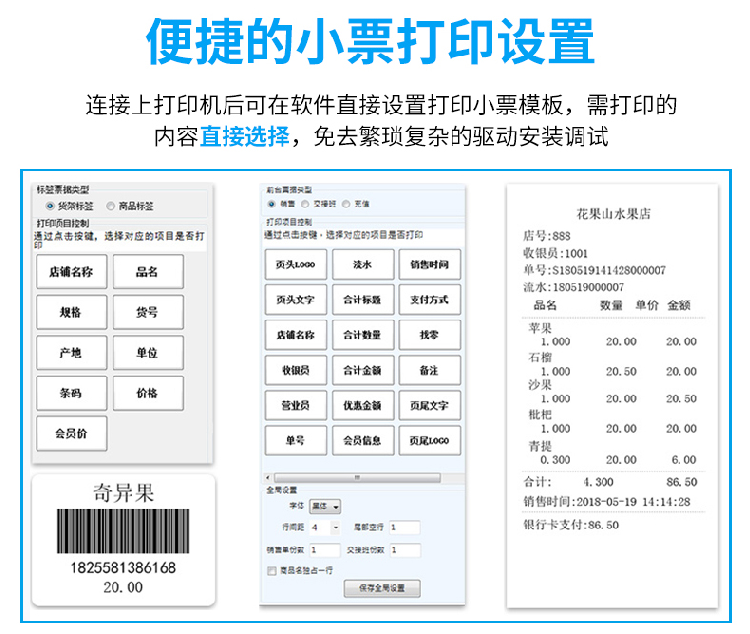Select the 商品标签 radio option

(x=111, y=206)
